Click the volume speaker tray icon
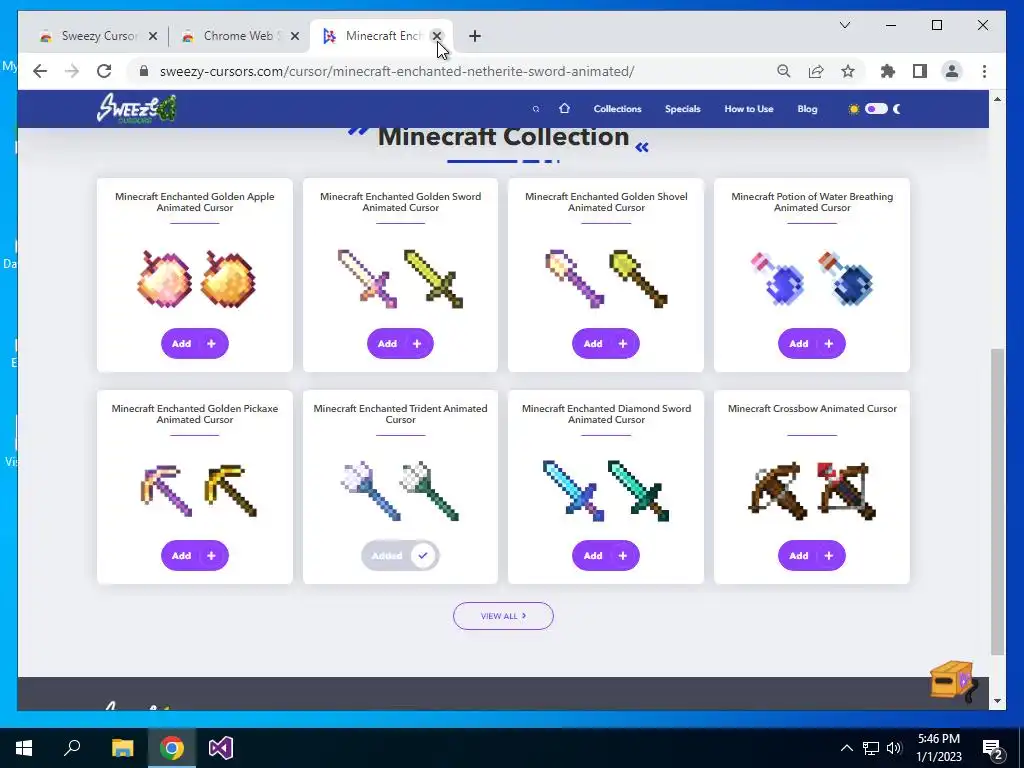 895,748
